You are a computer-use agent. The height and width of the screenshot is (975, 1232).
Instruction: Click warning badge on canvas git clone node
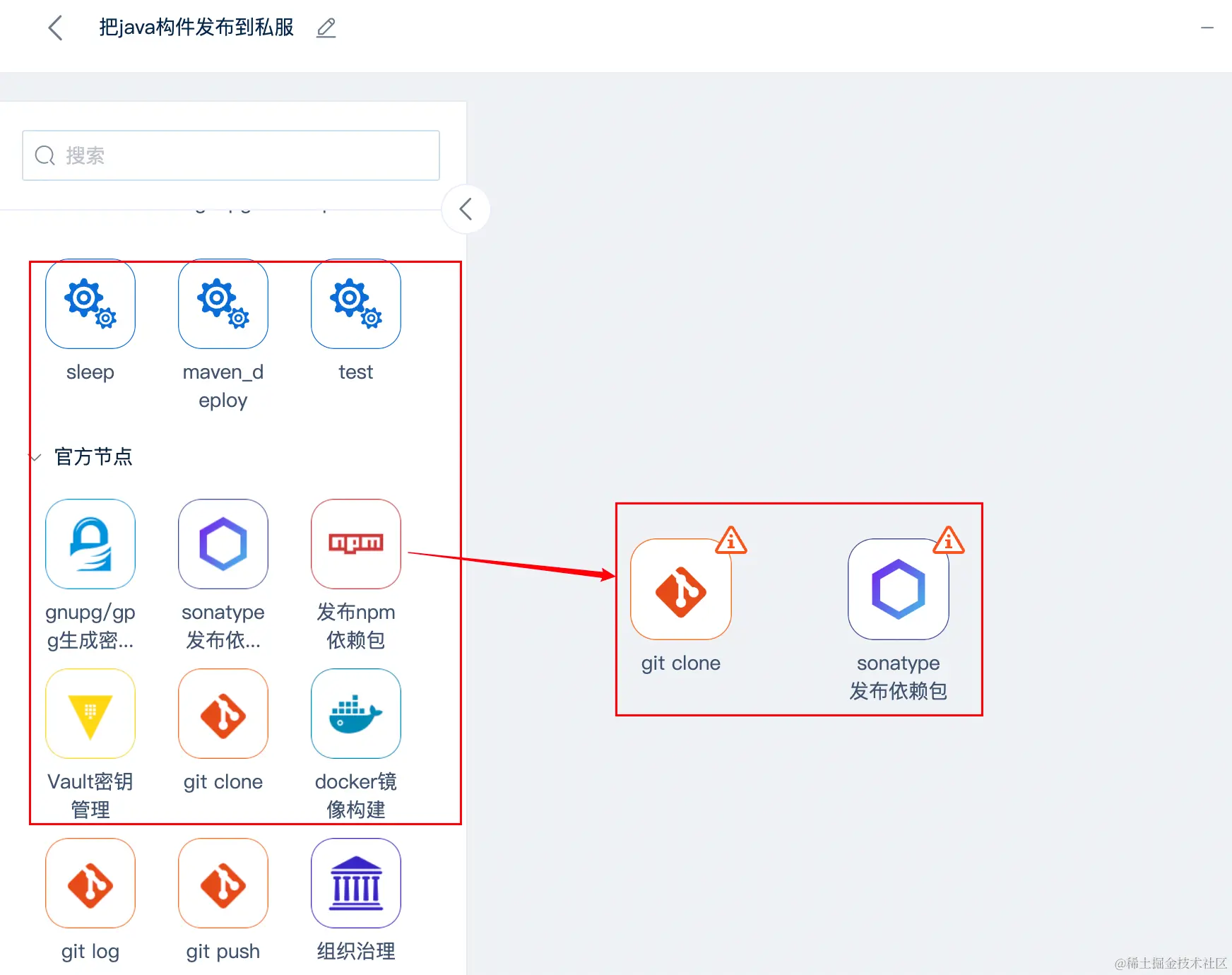pos(731,540)
